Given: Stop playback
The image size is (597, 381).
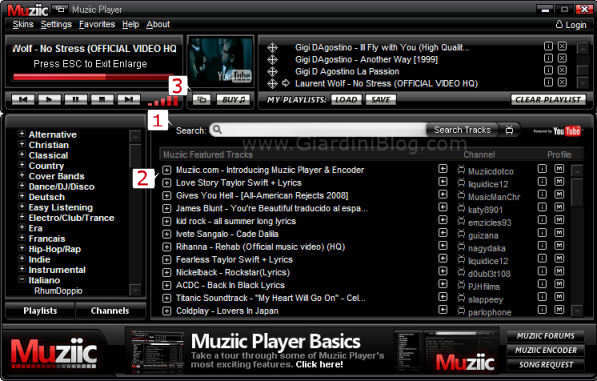Looking at the screenshot, I should (102, 100).
